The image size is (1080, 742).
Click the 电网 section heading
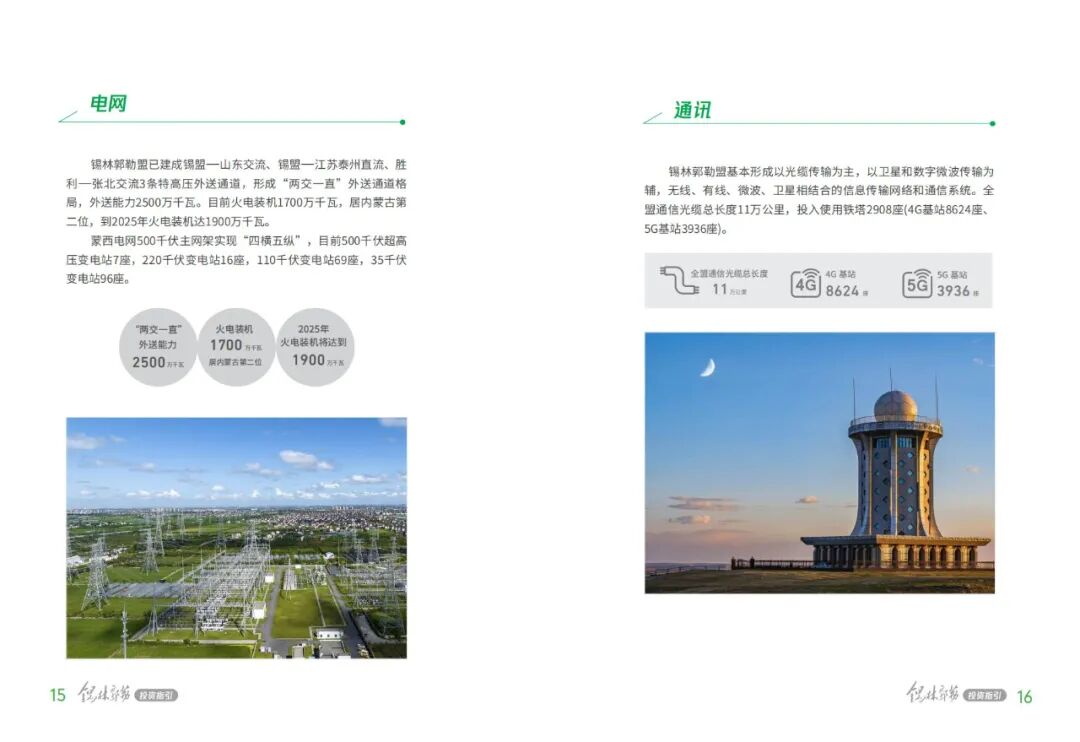pyautogui.click(x=108, y=104)
